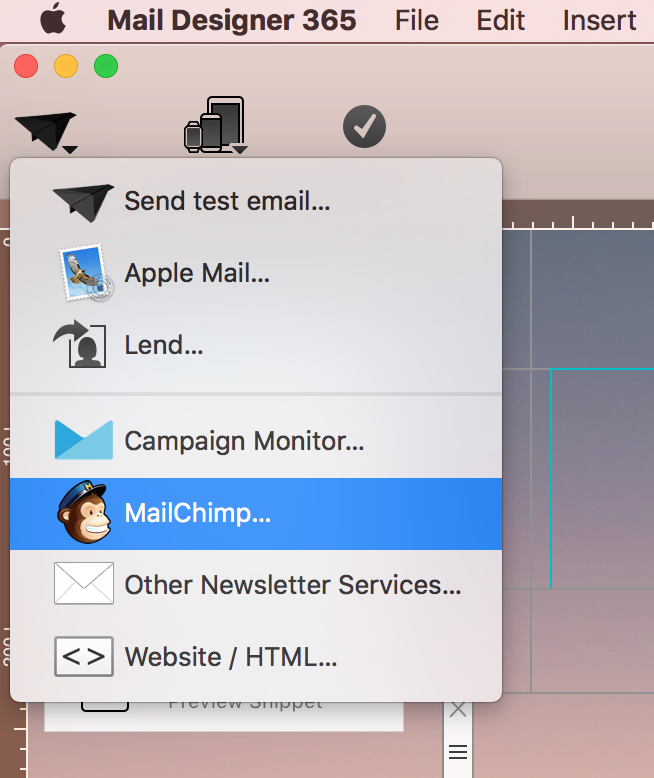Viewport: 654px width, 778px height.
Task: Open the paper plane send toolbar icon
Action: [x=45, y=131]
